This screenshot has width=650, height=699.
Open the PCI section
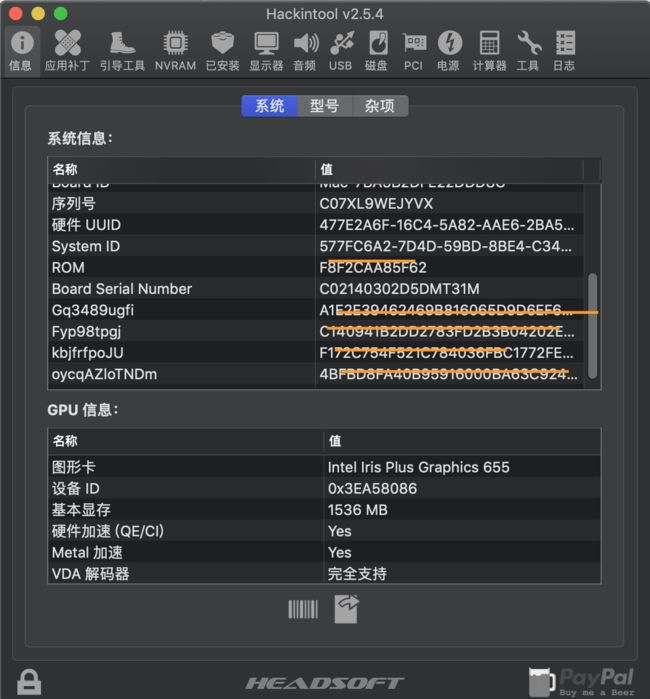click(414, 50)
